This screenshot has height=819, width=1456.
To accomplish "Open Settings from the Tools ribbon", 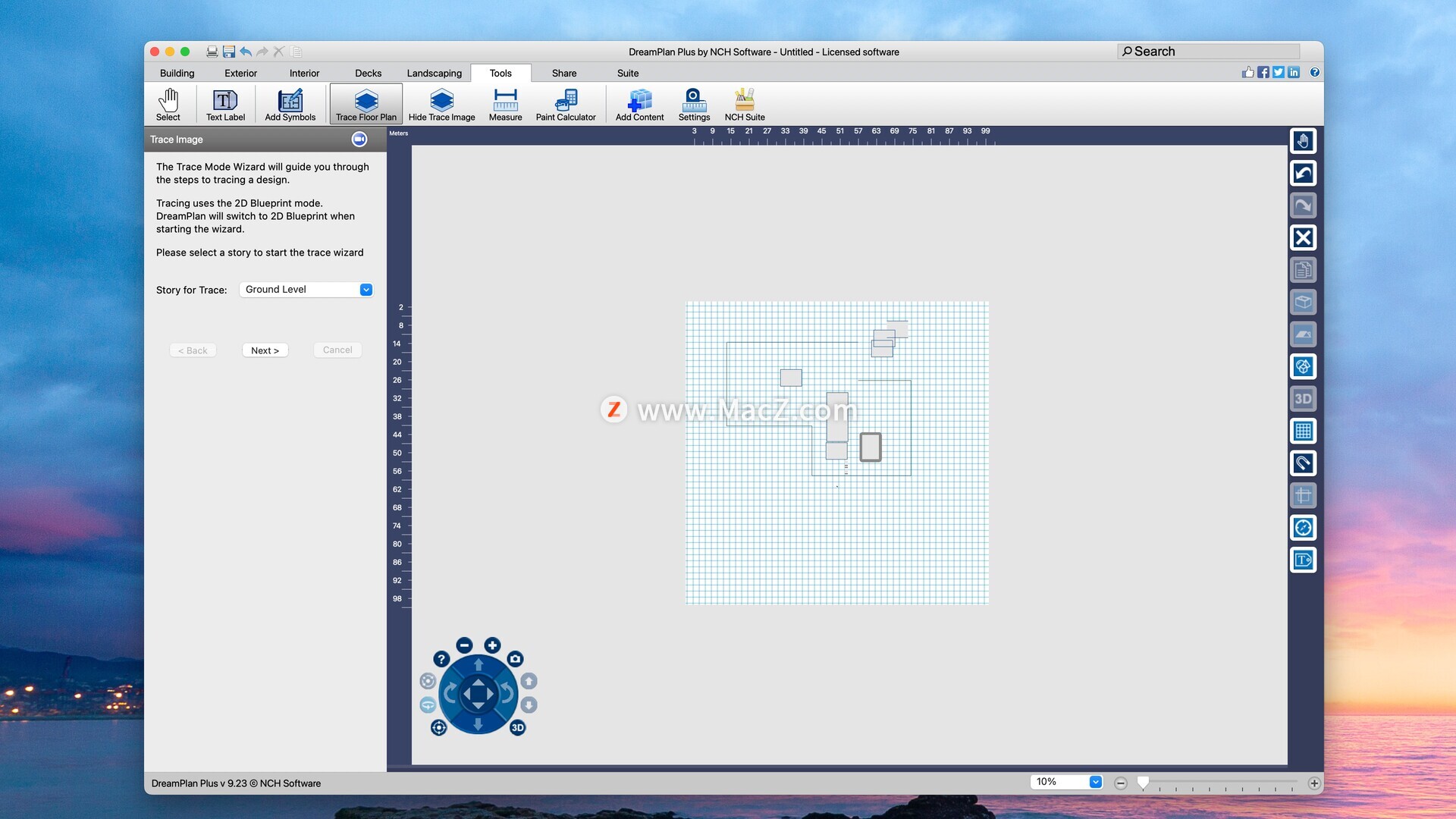I will (x=694, y=104).
